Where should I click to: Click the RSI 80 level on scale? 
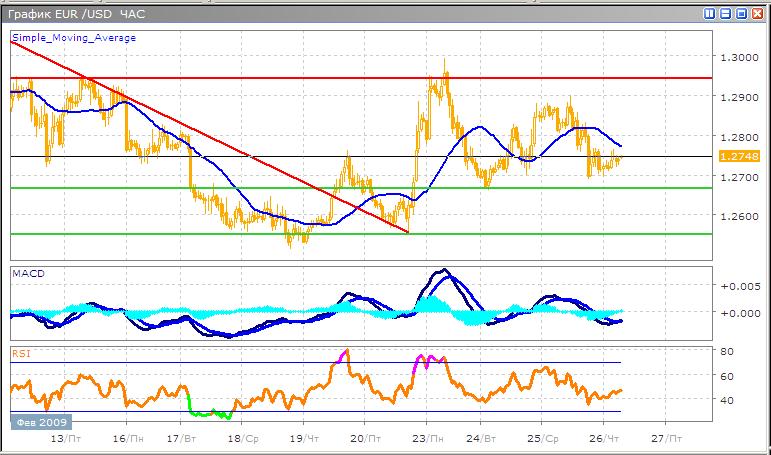[729, 352]
